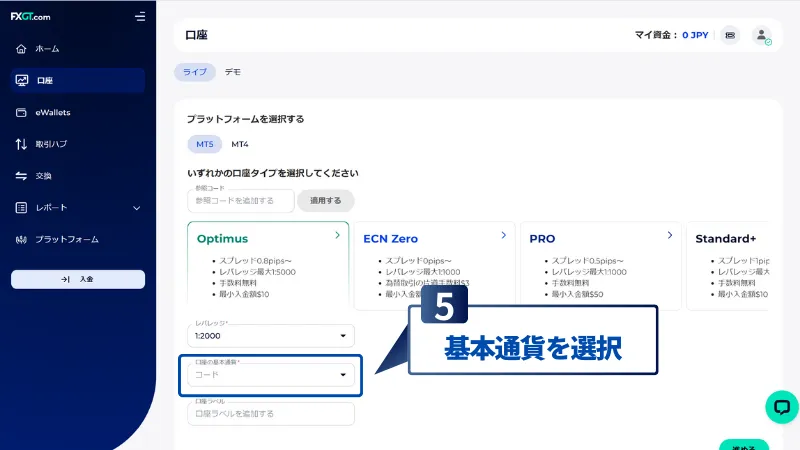The height and width of the screenshot is (450, 800).
Task: Click the 口座 monitor chart icon
Action: tap(21, 81)
